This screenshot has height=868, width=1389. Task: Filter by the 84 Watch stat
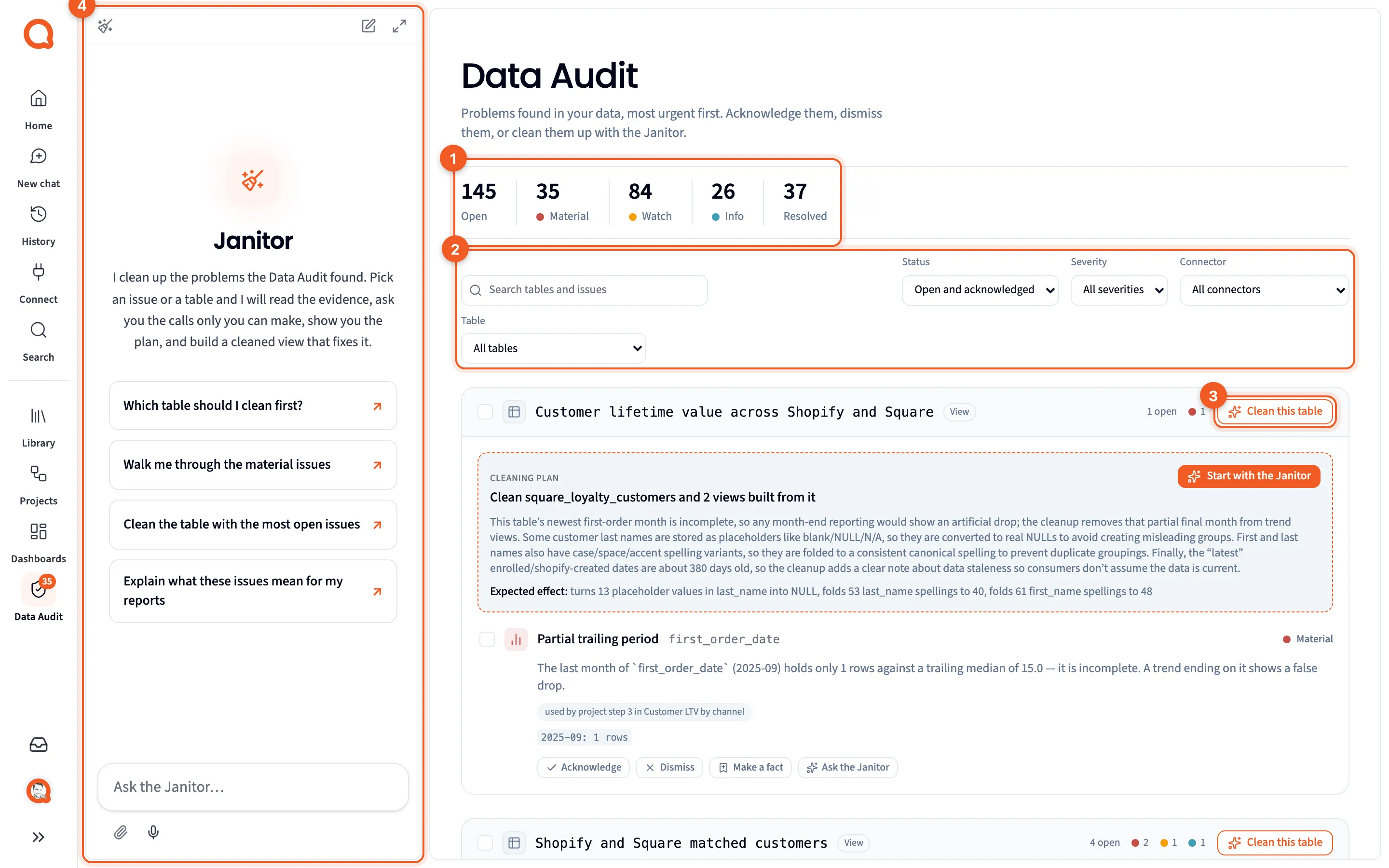(x=650, y=202)
